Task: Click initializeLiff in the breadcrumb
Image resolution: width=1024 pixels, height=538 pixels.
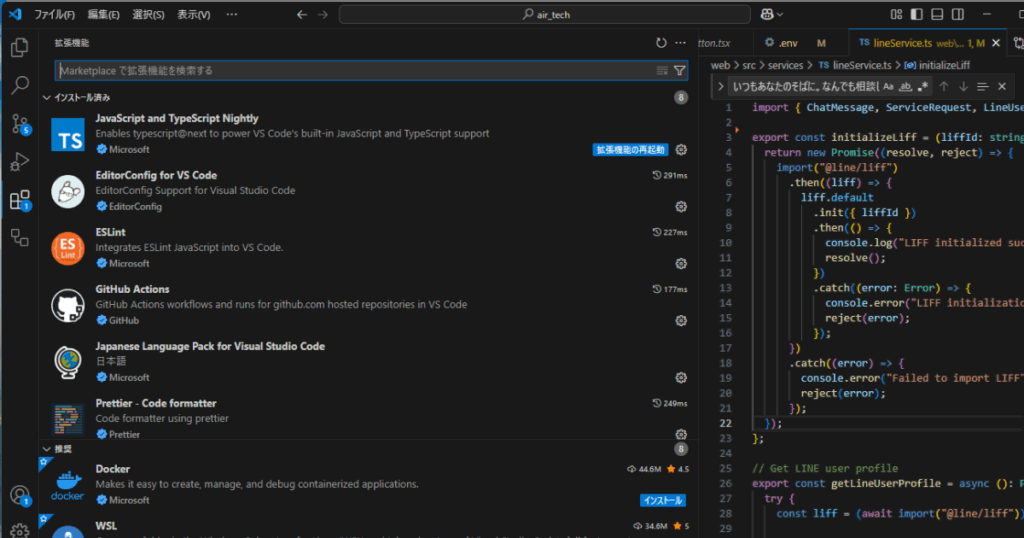Action: pyautogui.click(x=937, y=65)
